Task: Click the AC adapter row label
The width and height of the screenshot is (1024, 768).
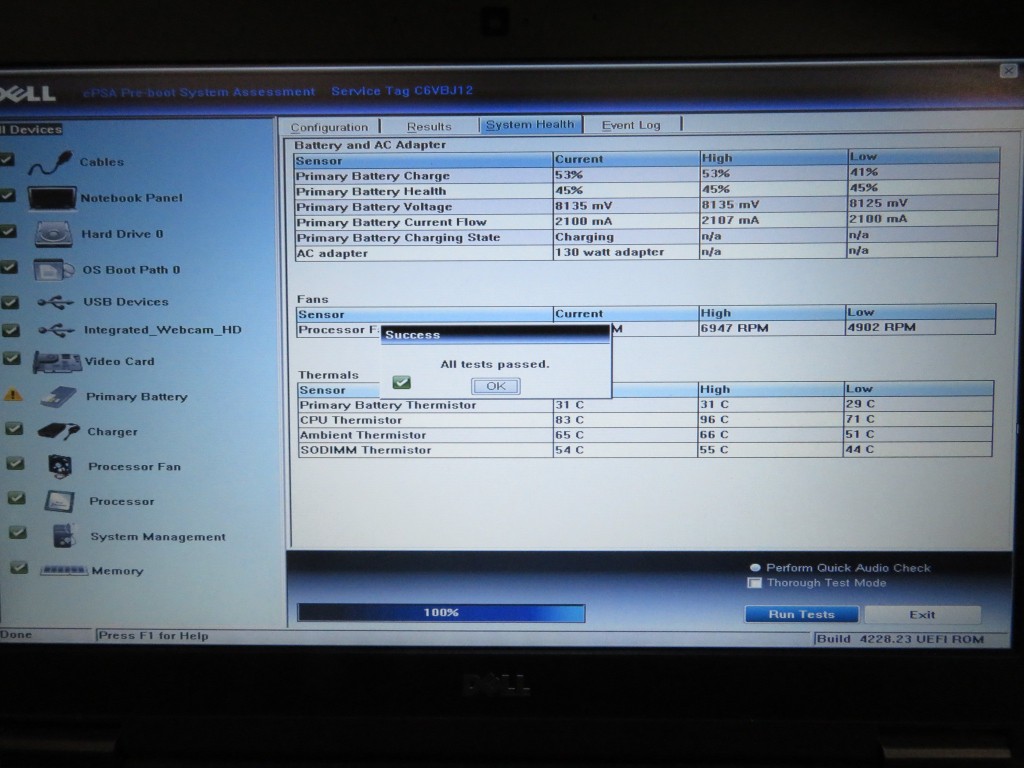Action: point(332,253)
